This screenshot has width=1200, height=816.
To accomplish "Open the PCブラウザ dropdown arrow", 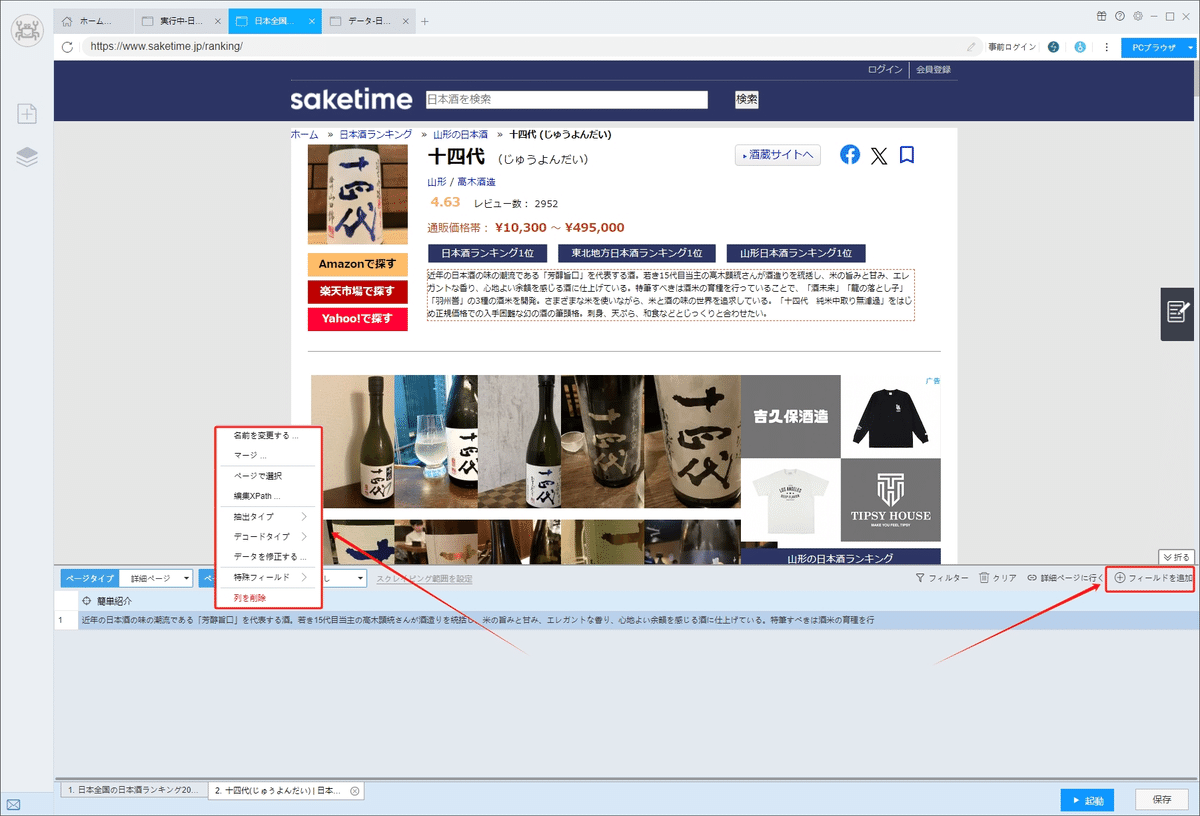I will (x=1190, y=46).
